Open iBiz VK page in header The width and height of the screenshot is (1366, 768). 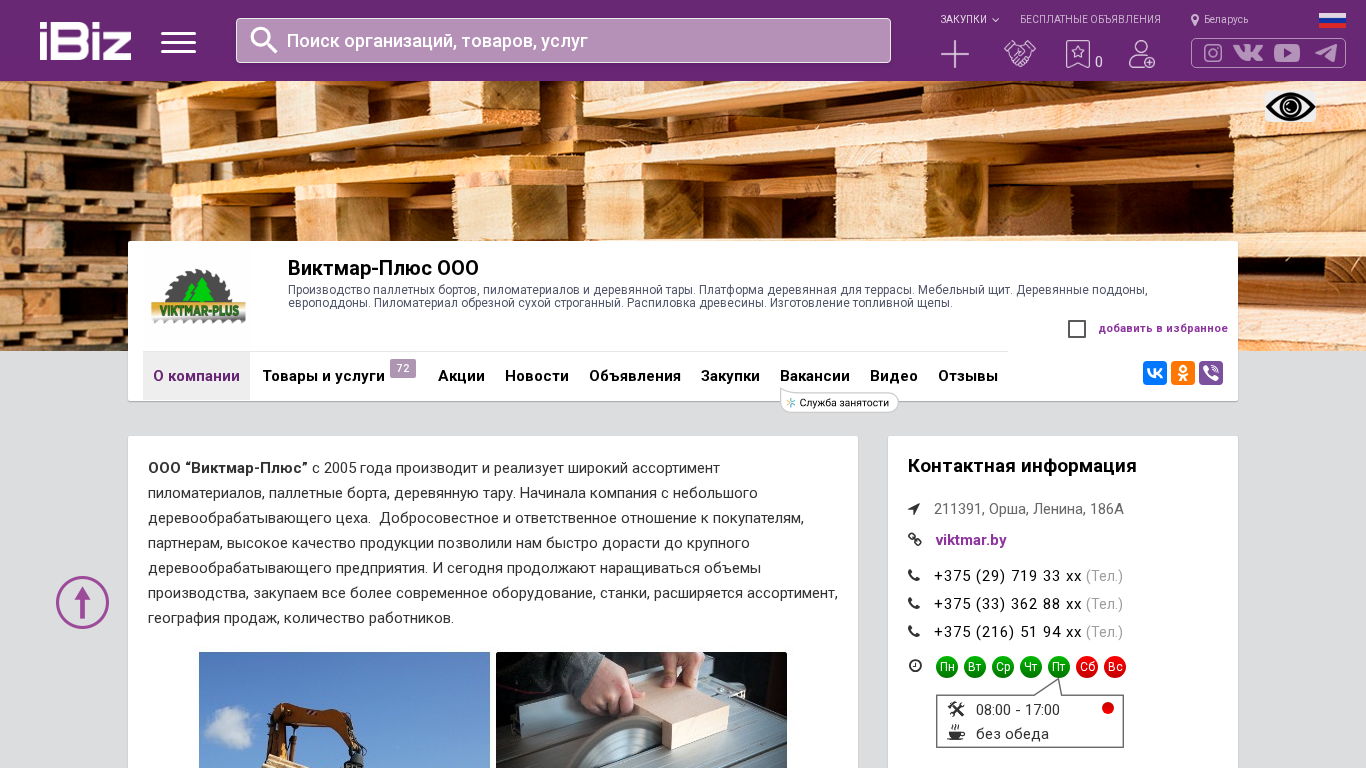1248,53
